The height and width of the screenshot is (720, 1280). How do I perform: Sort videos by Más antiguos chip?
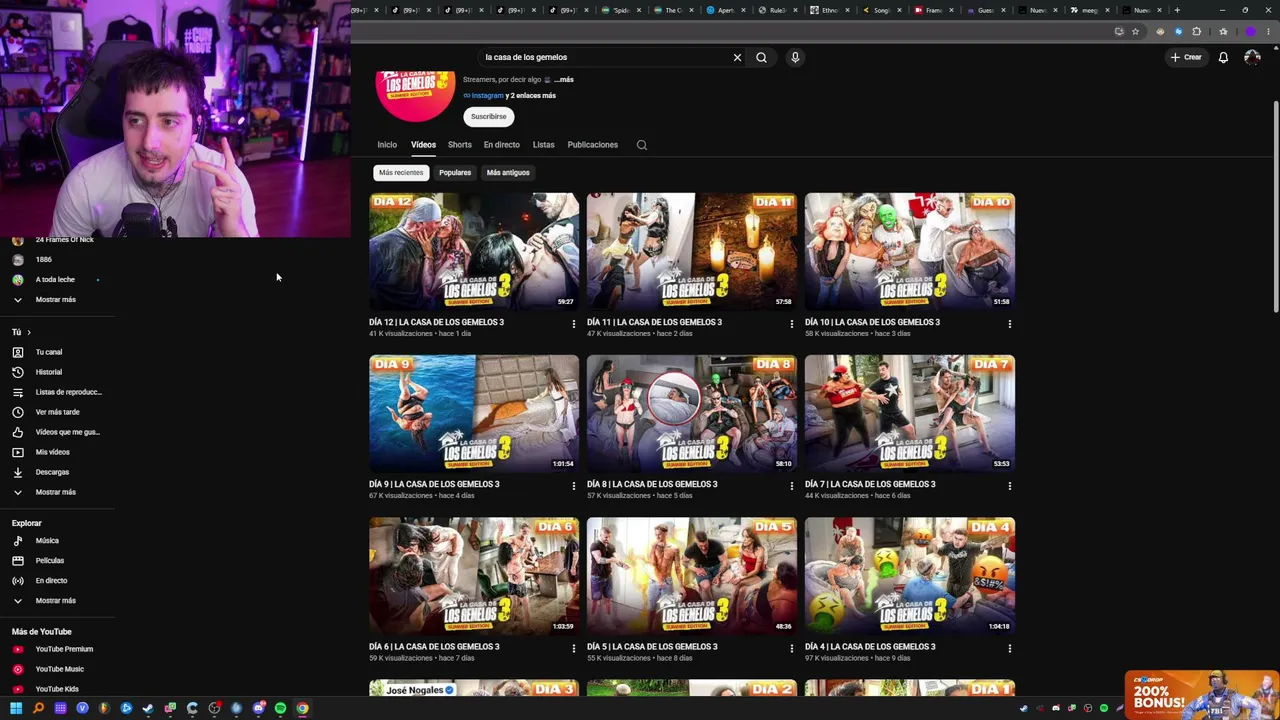[508, 173]
